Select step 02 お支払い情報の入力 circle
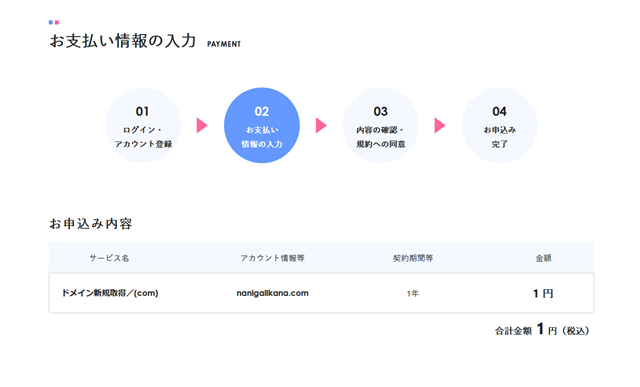This screenshot has width=640, height=387. click(x=262, y=125)
